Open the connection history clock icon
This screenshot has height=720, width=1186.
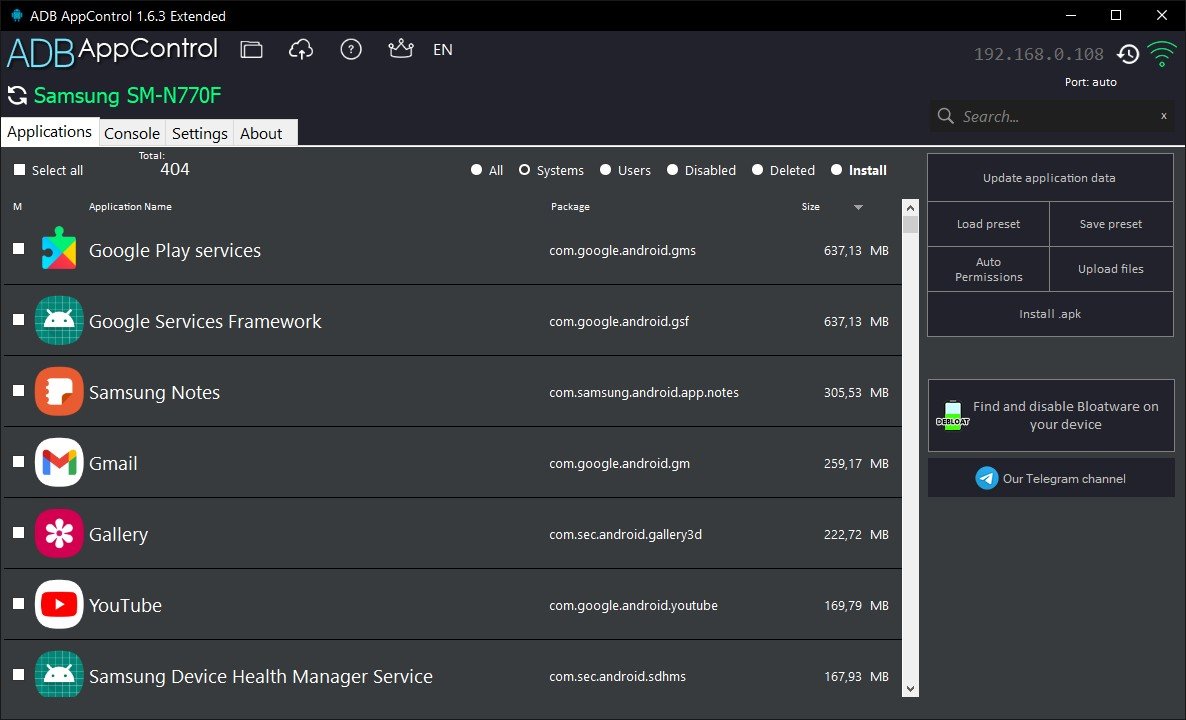1128,54
